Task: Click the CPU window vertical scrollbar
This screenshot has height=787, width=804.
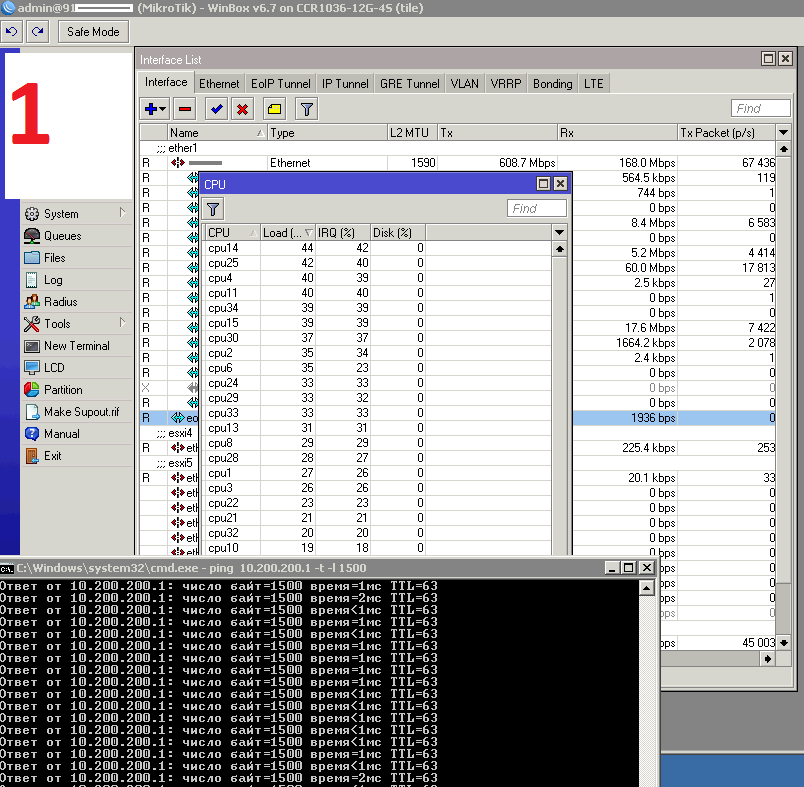Action: (559, 400)
